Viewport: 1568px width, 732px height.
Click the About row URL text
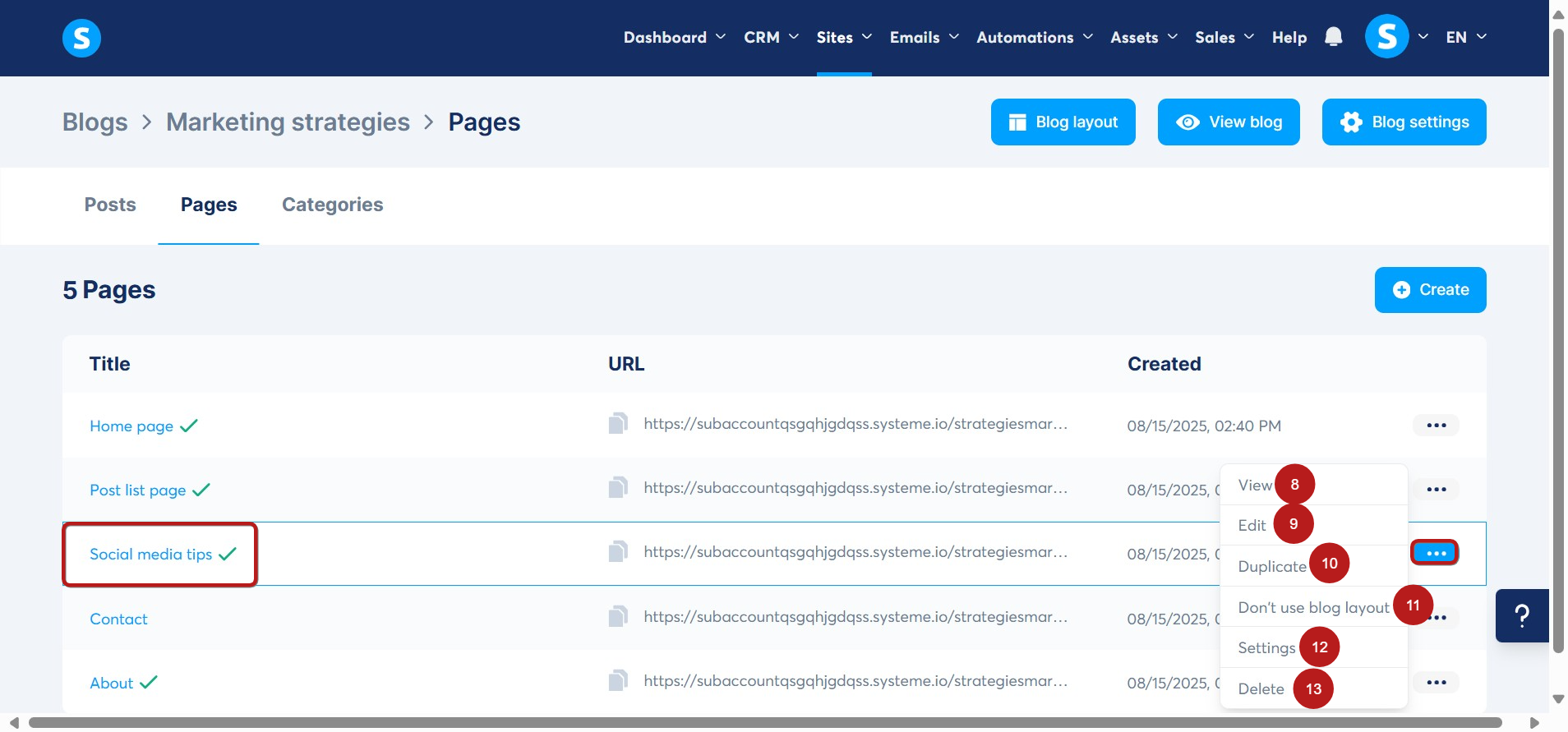coord(855,681)
